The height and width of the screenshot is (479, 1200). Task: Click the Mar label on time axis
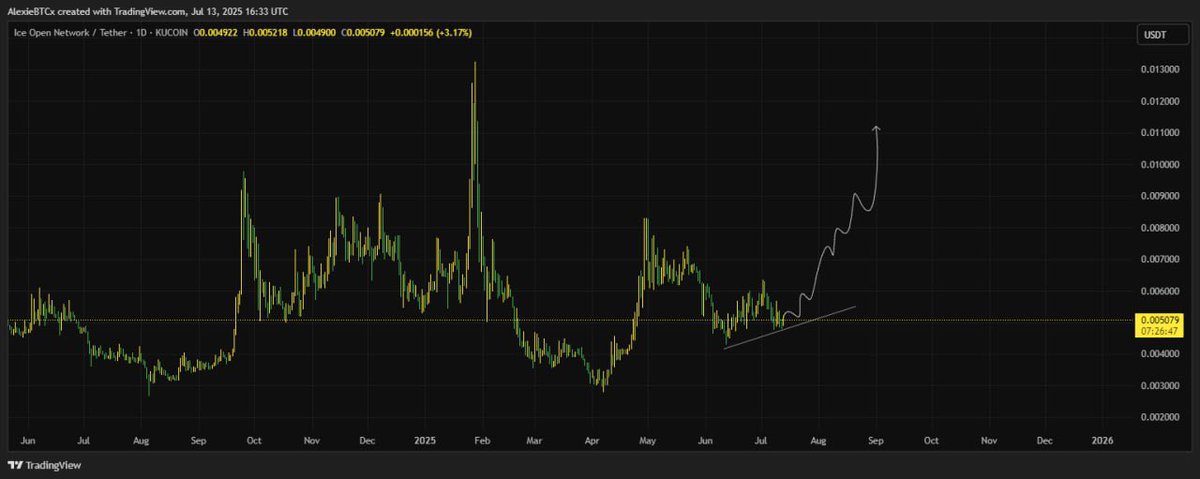click(535, 440)
